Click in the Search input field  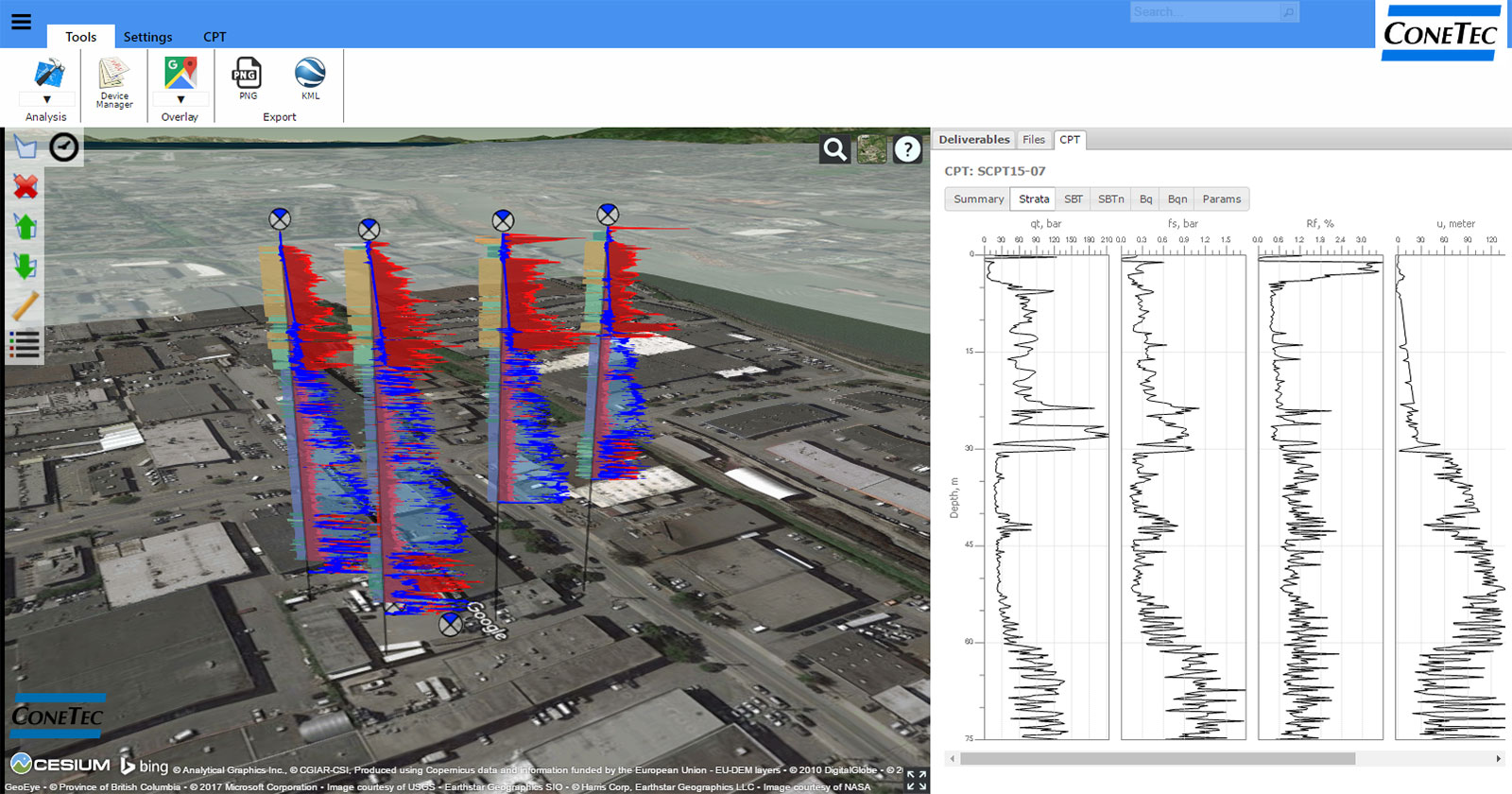click(x=1203, y=12)
